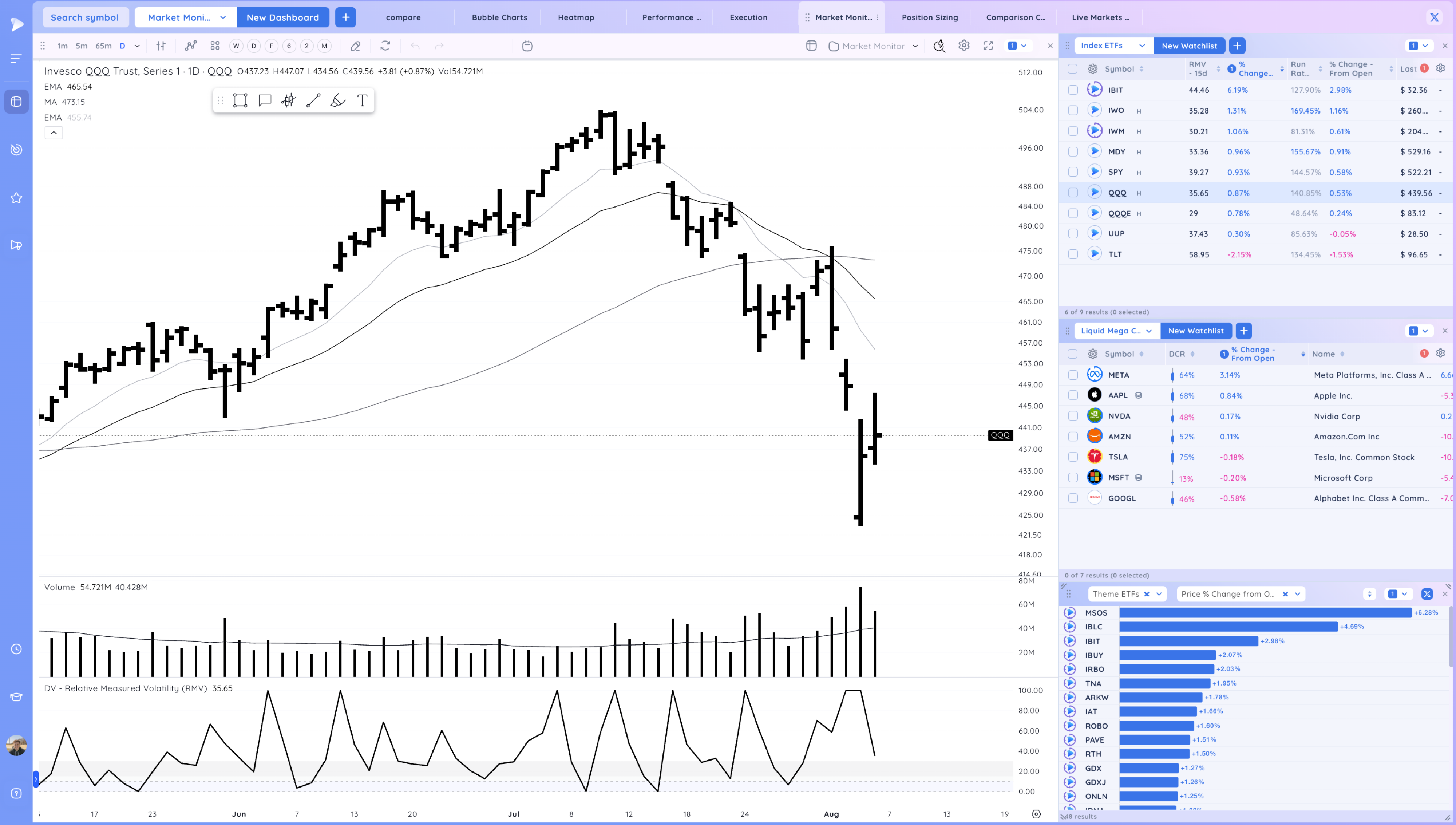
Task: Click the refresh chart icon
Action: click(x=385, y=46)
